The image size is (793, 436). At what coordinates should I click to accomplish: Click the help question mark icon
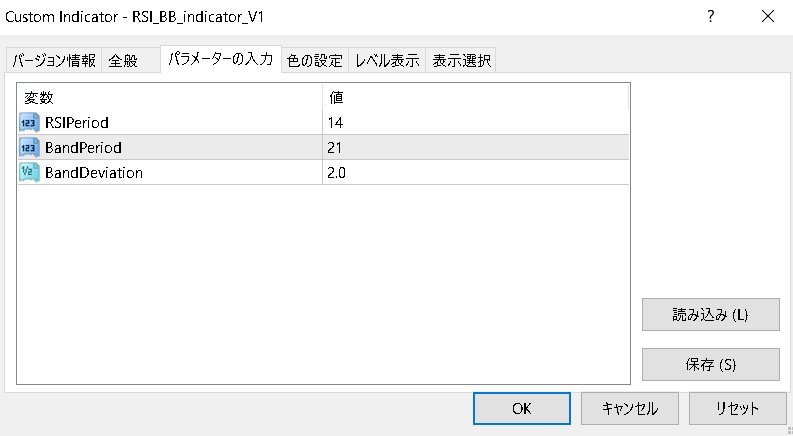pos(711,17)
